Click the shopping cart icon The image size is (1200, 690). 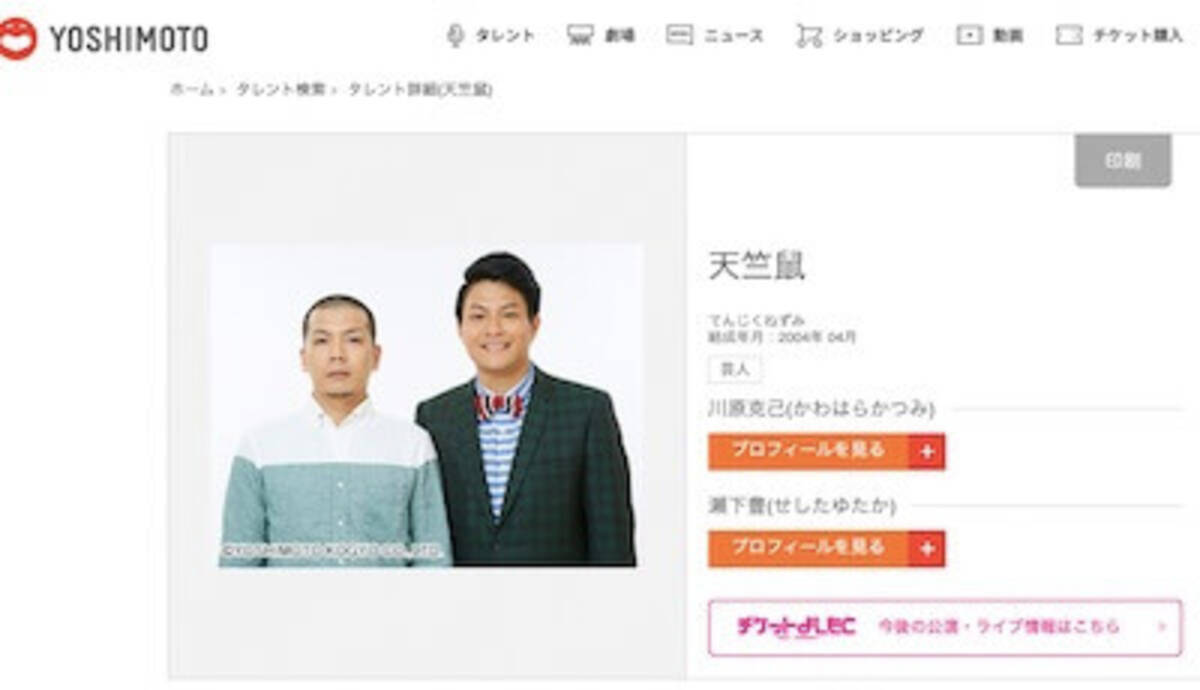808,36
